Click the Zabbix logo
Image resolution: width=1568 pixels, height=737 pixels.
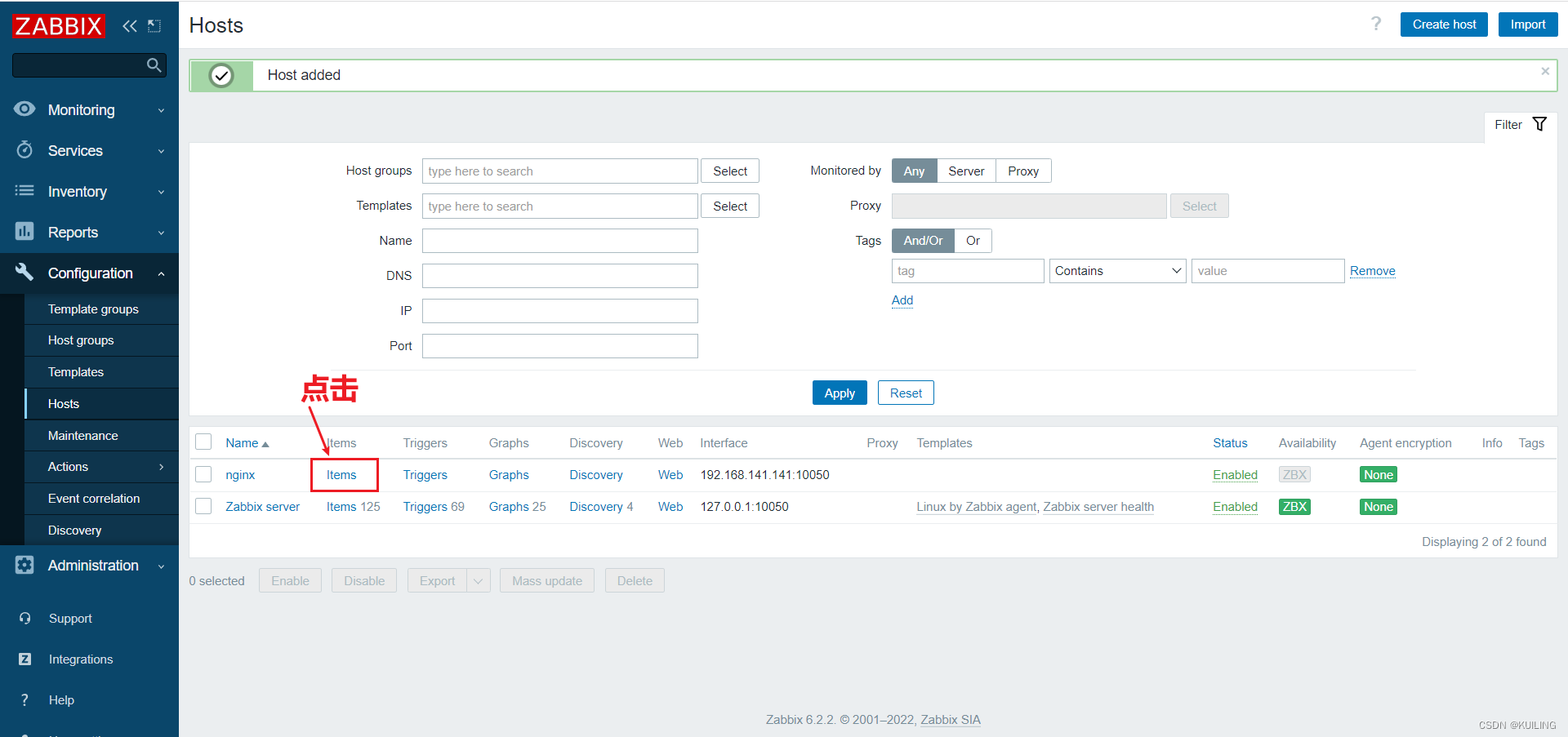(59, 26)
